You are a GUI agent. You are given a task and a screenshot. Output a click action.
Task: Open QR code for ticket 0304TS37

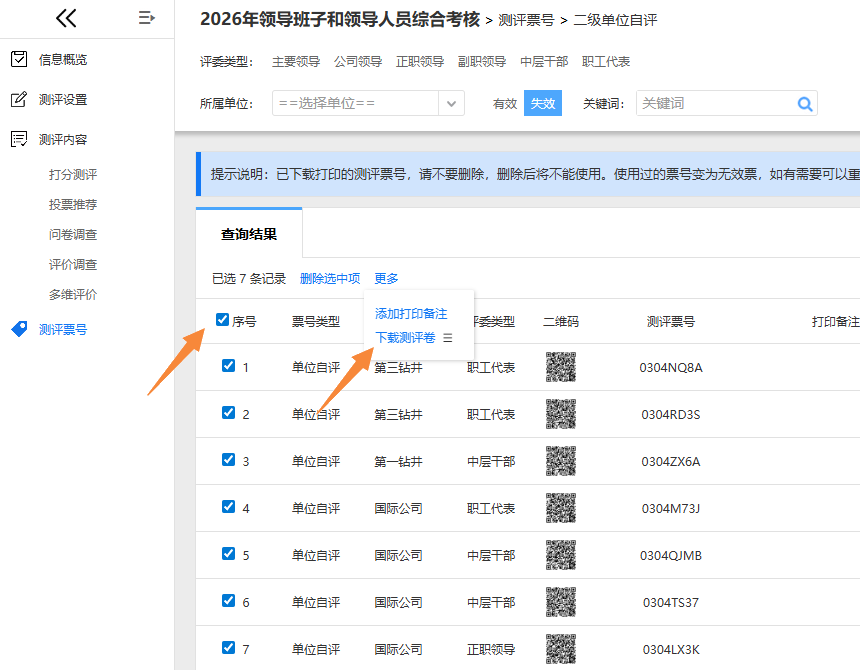561,602
